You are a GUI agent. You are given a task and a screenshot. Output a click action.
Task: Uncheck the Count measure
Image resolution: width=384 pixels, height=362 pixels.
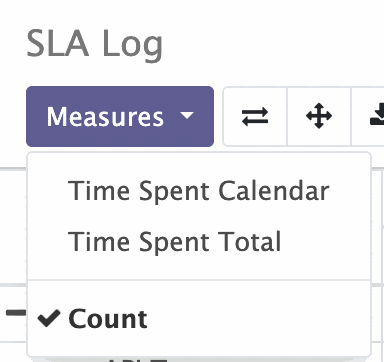[199, 319]
